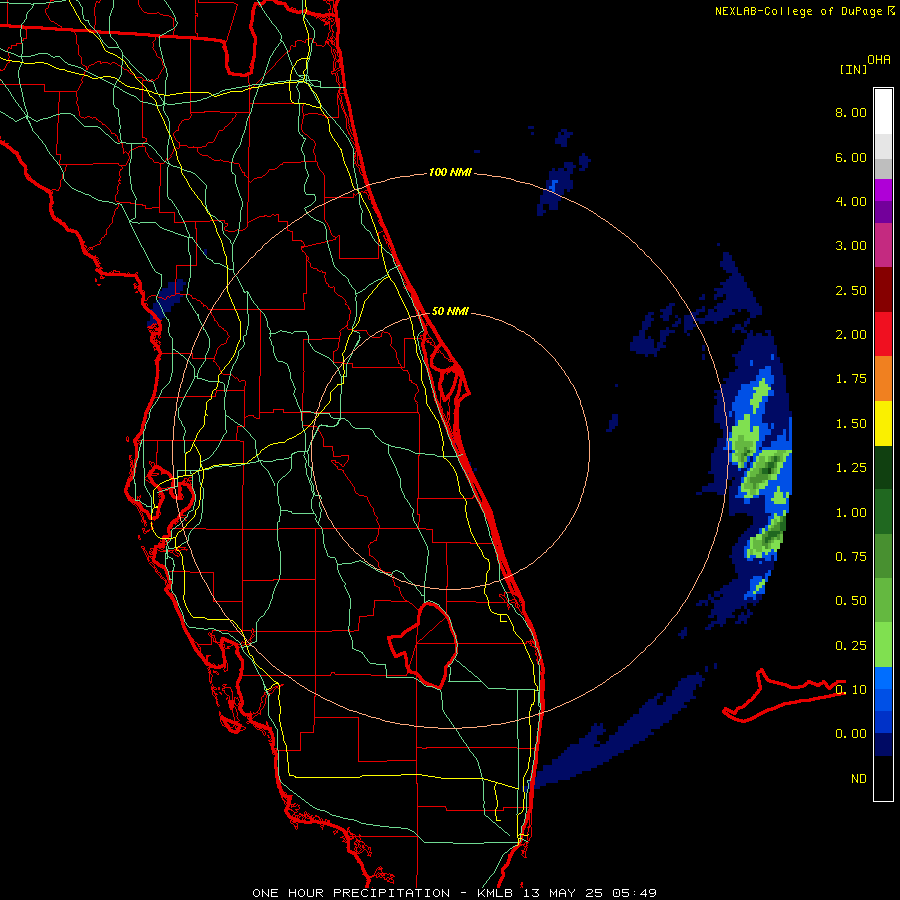Click the 4.00 legend value

[851, 201]
